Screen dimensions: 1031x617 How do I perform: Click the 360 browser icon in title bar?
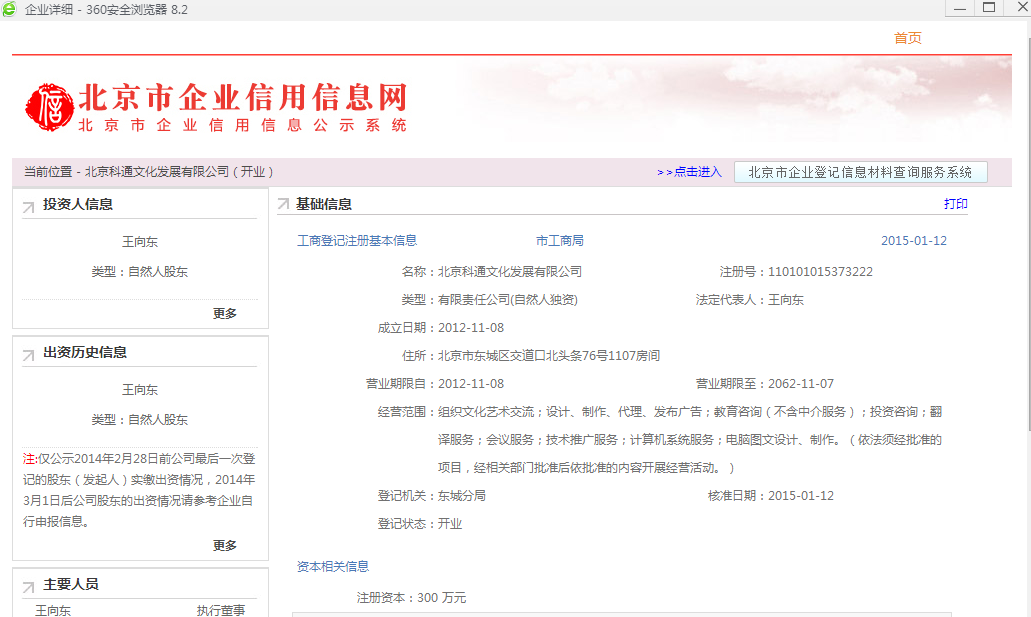[x=9, y=9]
